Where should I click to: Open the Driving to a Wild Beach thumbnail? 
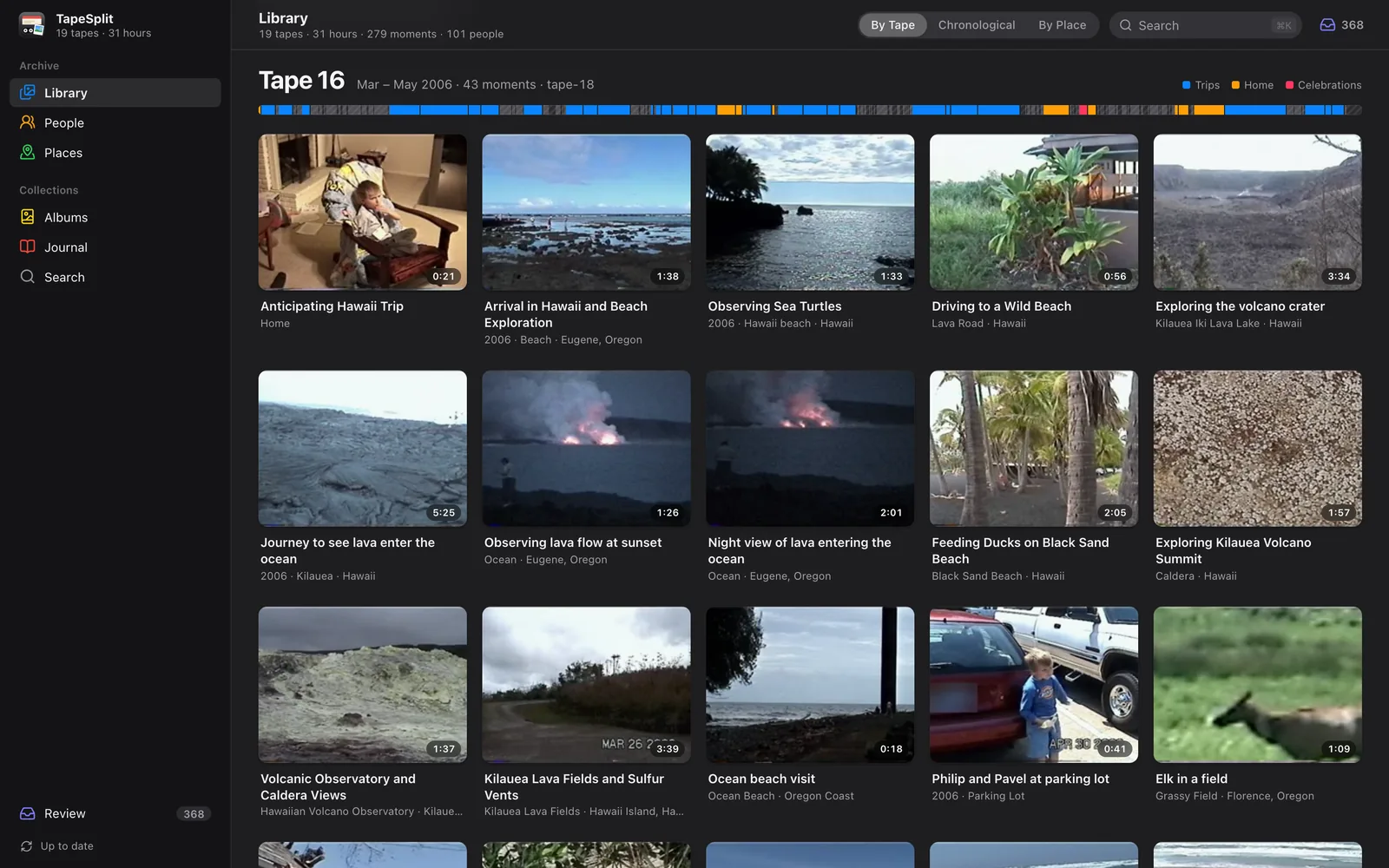(x=1034, y=212)
